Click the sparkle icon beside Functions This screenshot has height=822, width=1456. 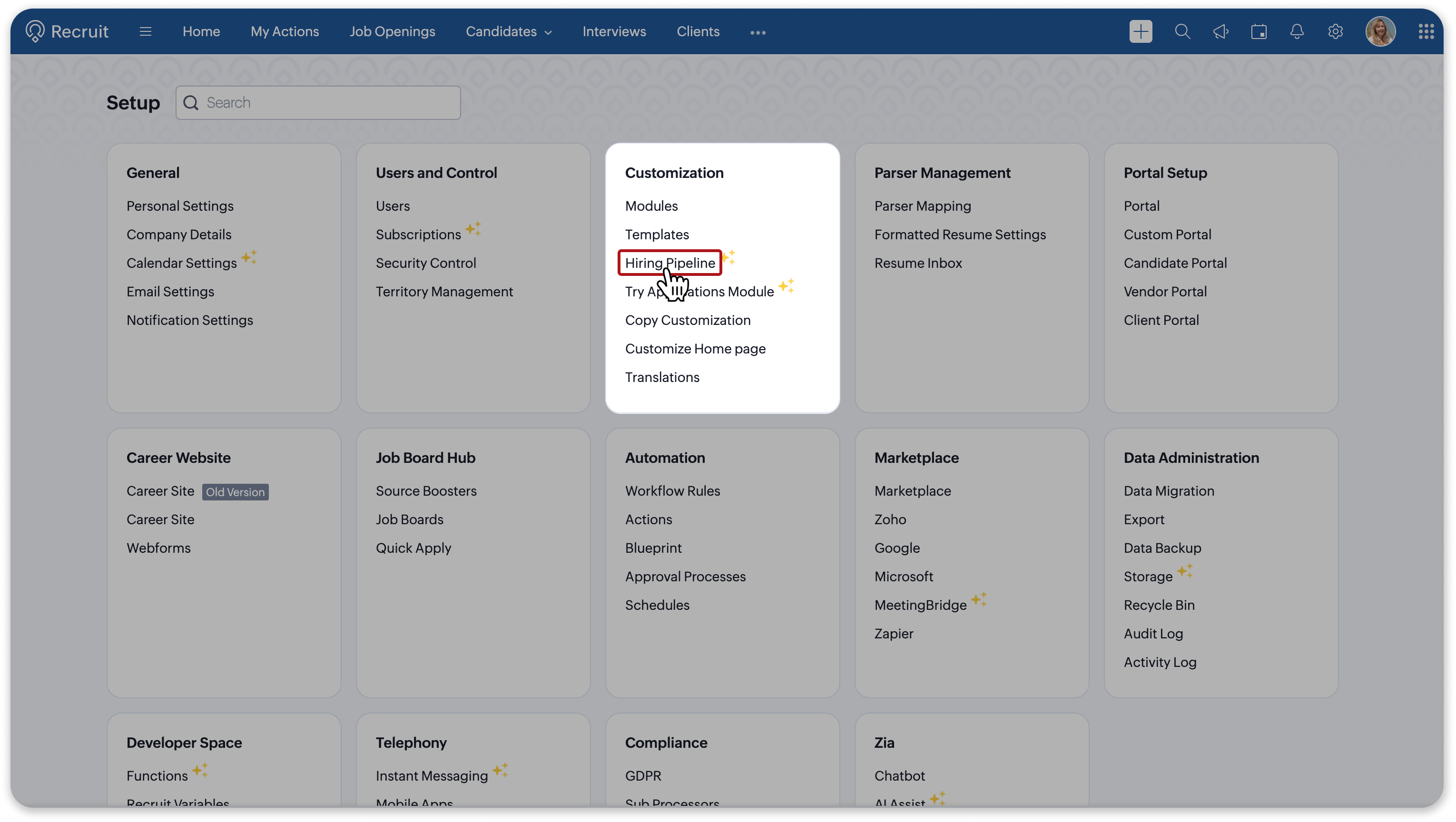coord(200,770)
